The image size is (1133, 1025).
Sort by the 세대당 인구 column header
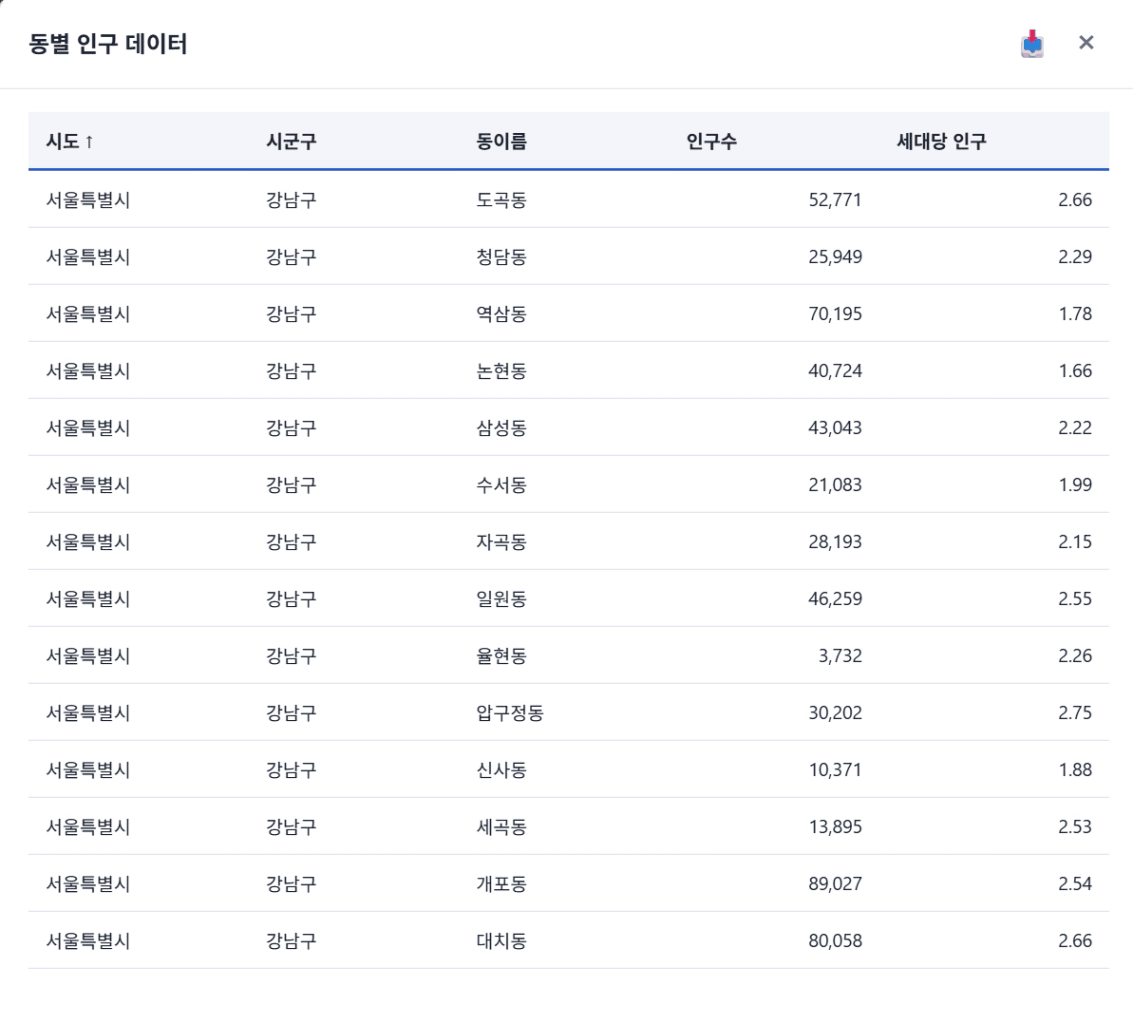pos(941,142)
